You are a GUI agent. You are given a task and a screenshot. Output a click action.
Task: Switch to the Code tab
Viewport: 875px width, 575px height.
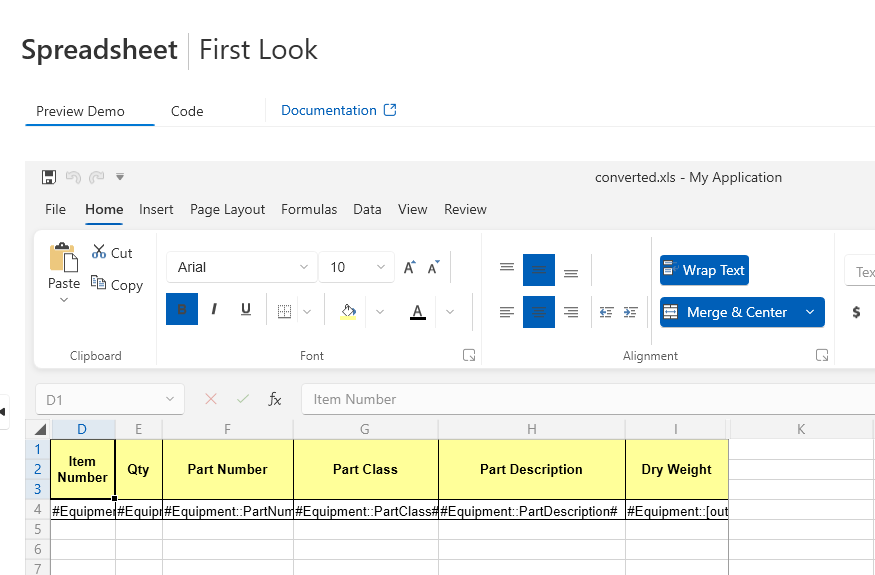187,111
